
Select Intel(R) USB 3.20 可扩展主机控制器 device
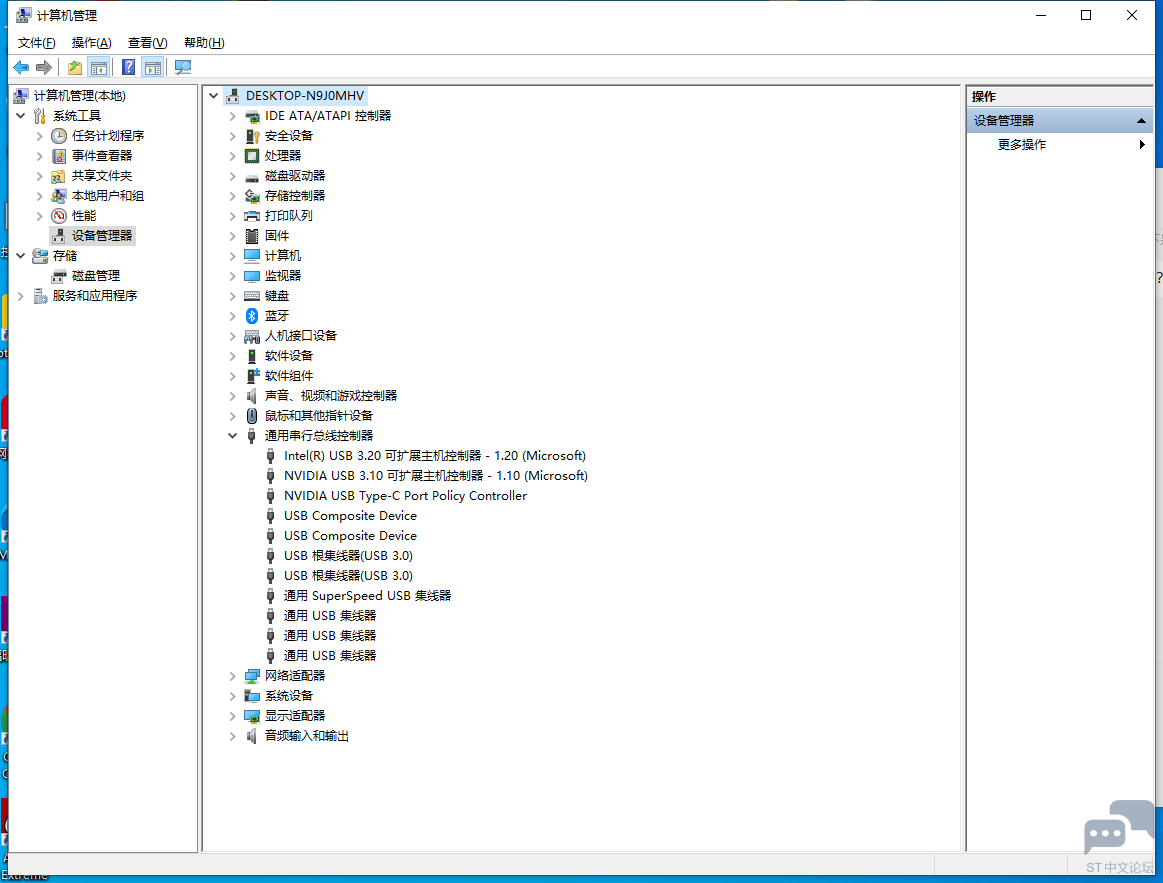coord(435,456)
